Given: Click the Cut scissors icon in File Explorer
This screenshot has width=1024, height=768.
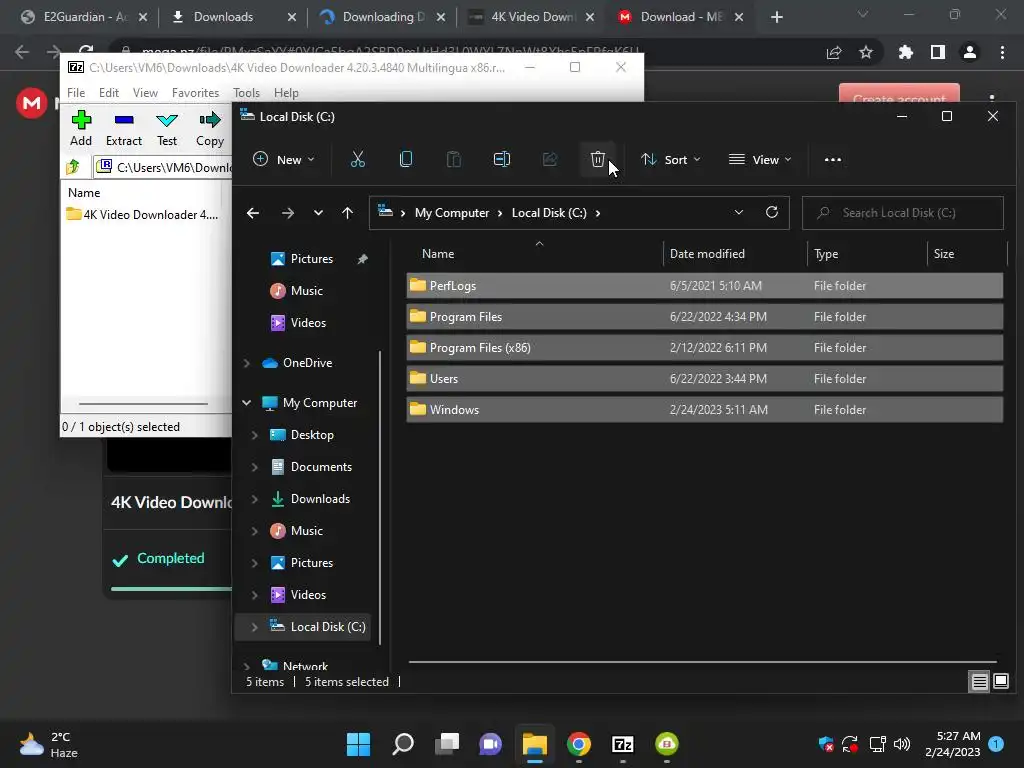Looking at the screenshot, I should (x=358, y=159).
